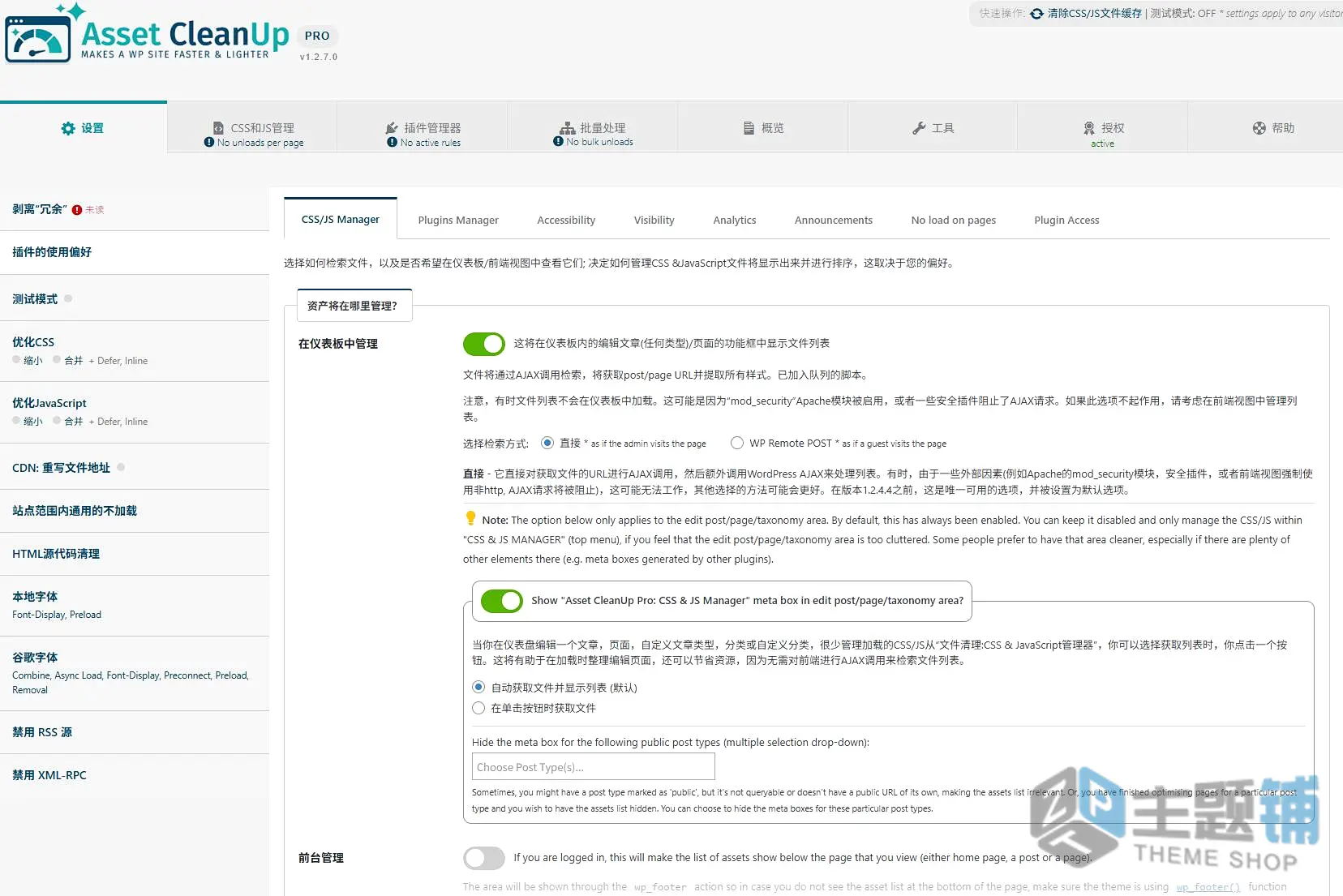Switch to the Plugins Manager tab
This screenshot has width=1343, height=896.
[458, 221]
